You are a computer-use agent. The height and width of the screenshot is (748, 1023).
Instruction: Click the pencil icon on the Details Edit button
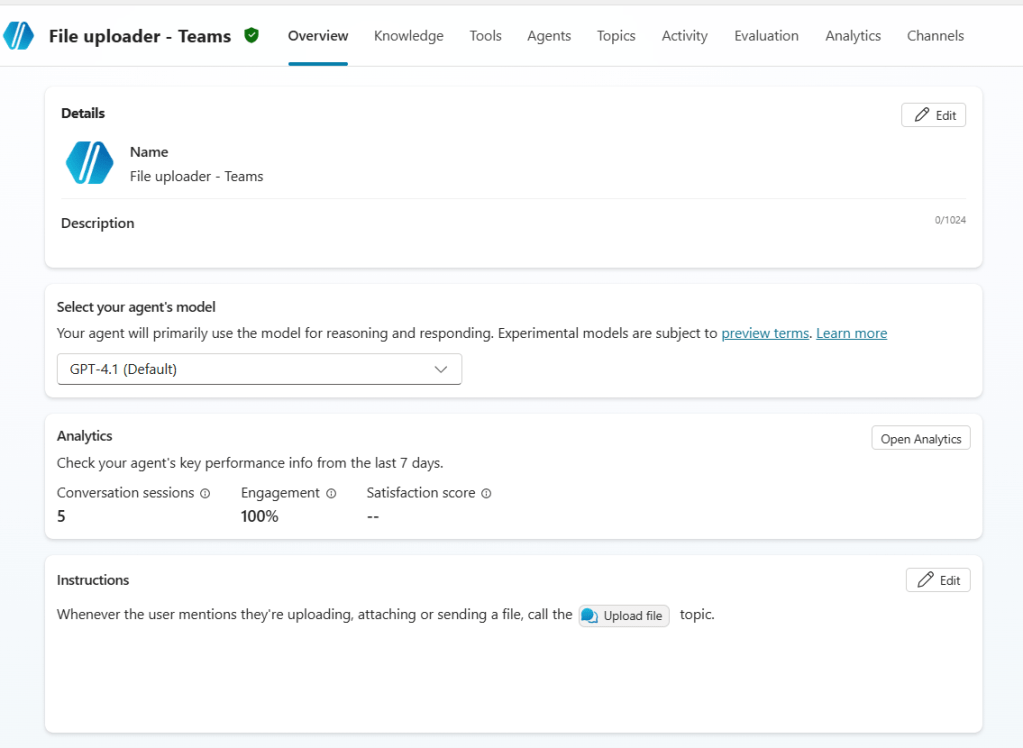[x=920, y=114]
